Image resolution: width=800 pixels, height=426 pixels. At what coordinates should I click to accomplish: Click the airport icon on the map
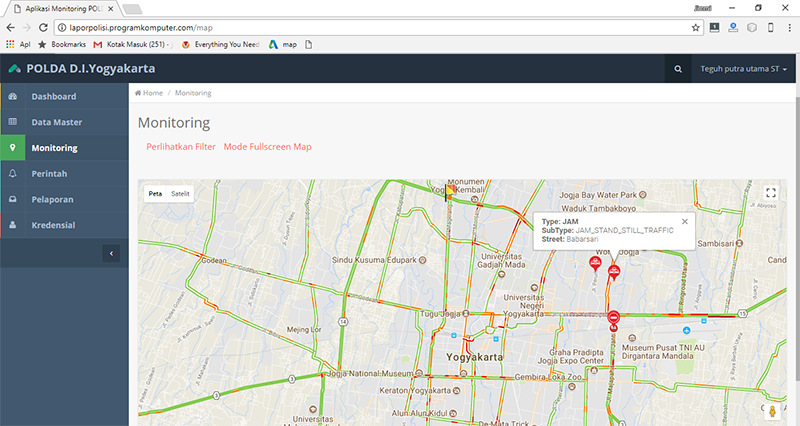pos(687,330)
